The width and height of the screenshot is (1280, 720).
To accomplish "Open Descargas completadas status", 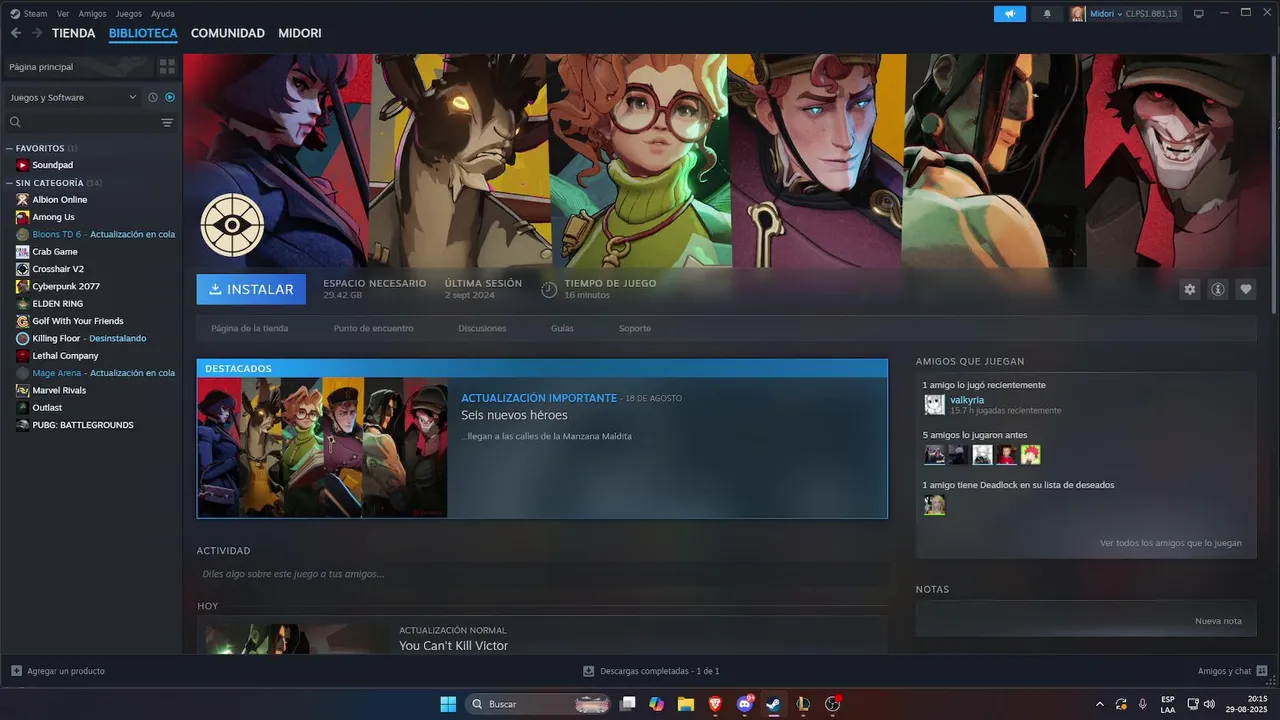I will point(651,671).
